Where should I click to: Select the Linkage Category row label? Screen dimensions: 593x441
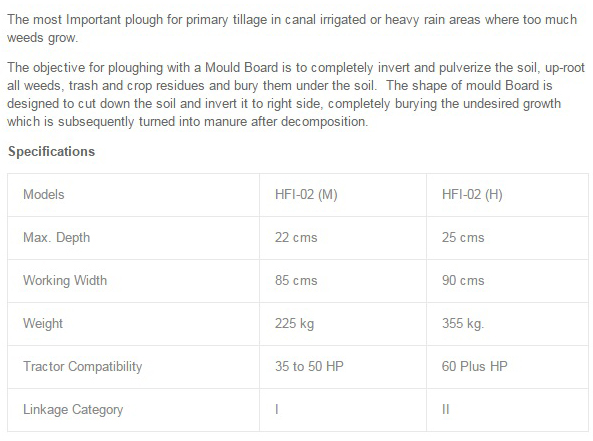[x=73, y=410]
